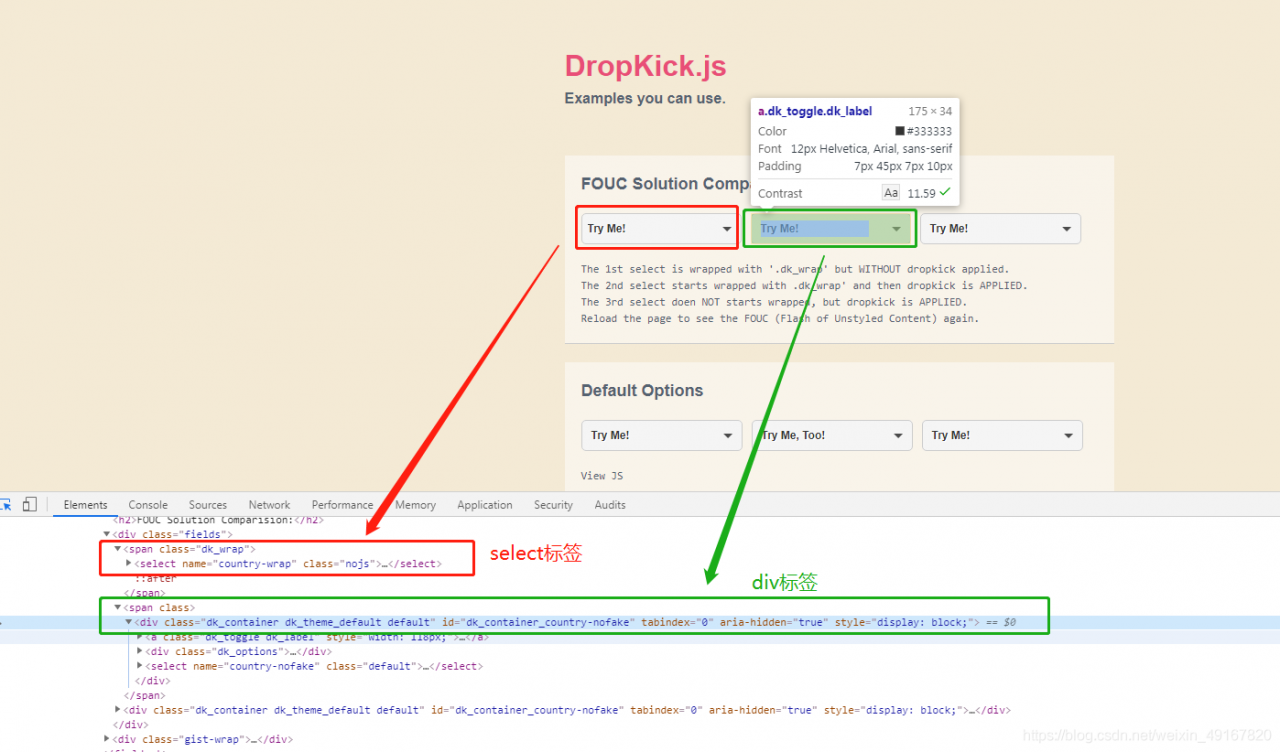
Task: Switch to the Network tab
Action: [x=269, y=505]
